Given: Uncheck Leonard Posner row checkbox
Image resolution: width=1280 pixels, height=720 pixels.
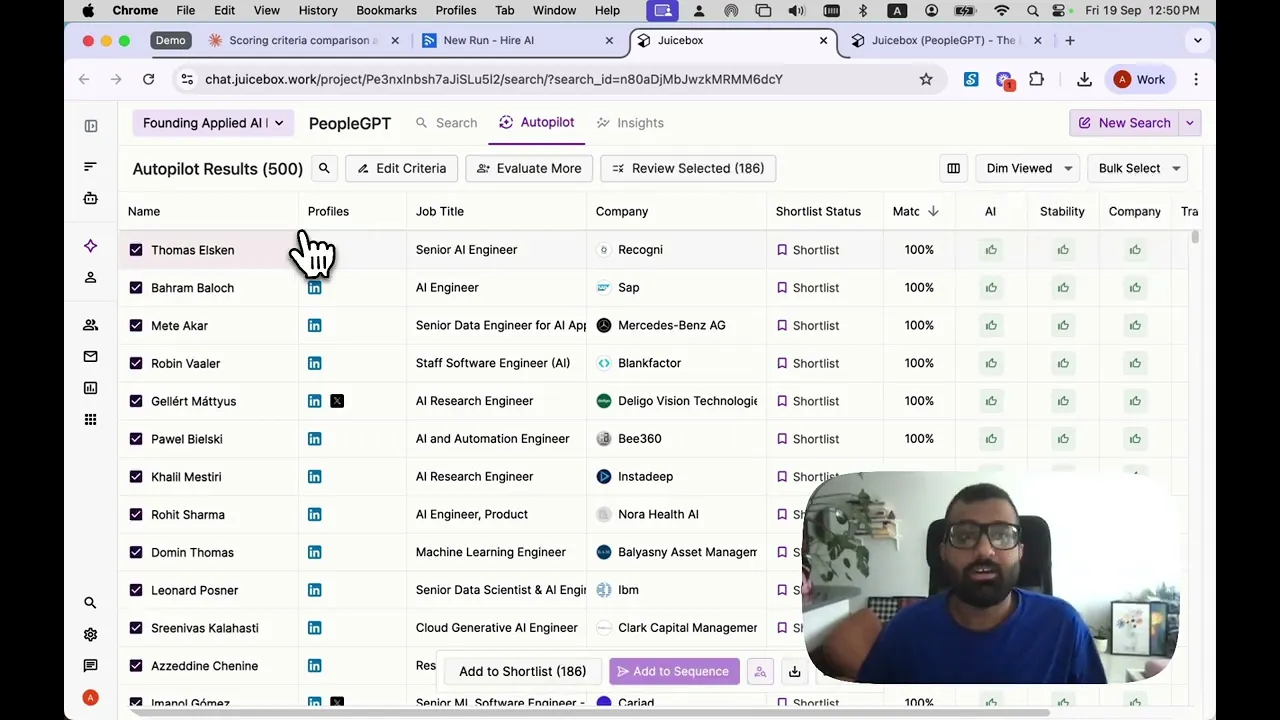Looking at the screenshot, I should point(136,590).
